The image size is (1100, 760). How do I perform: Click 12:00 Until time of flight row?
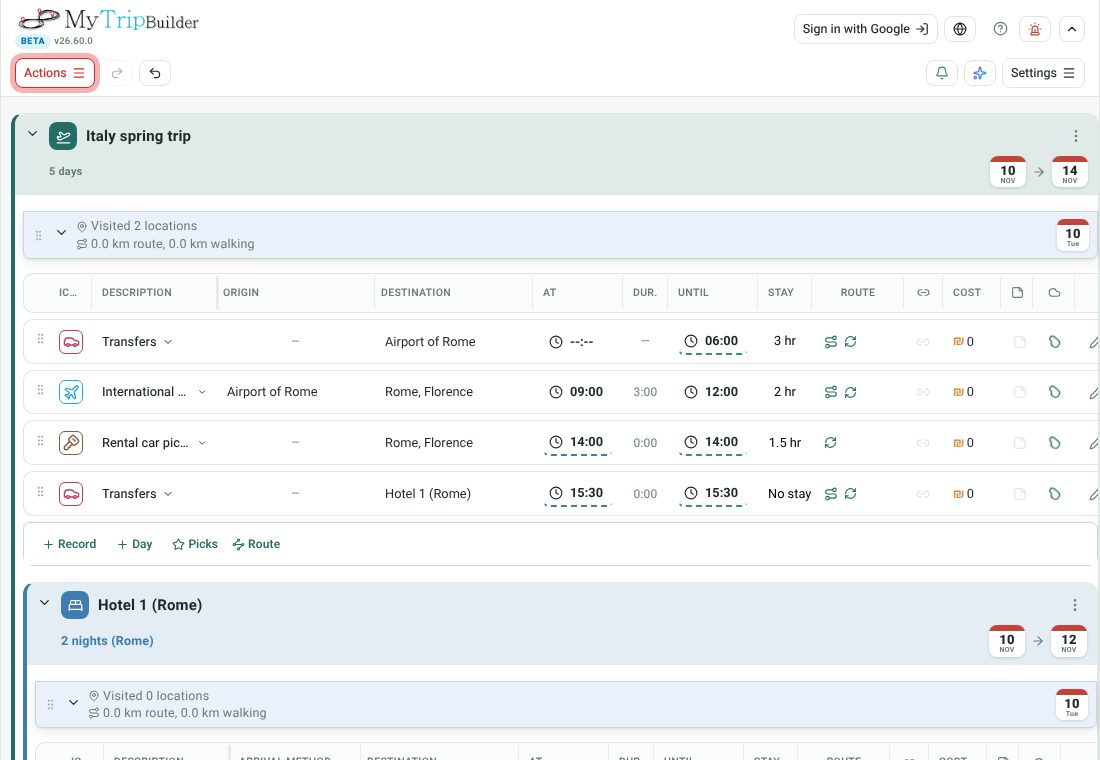click(712, 392)
